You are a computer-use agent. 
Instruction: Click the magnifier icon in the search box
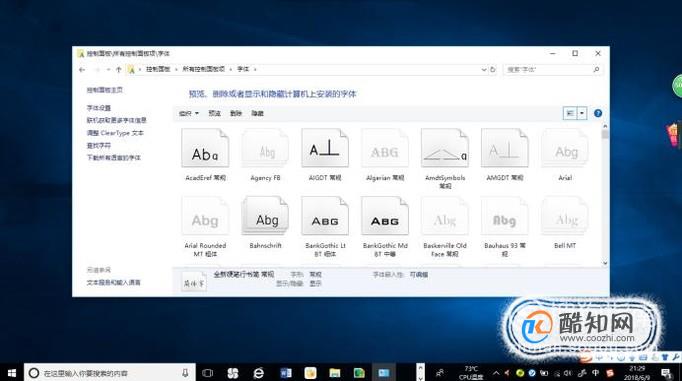(596, 70)
